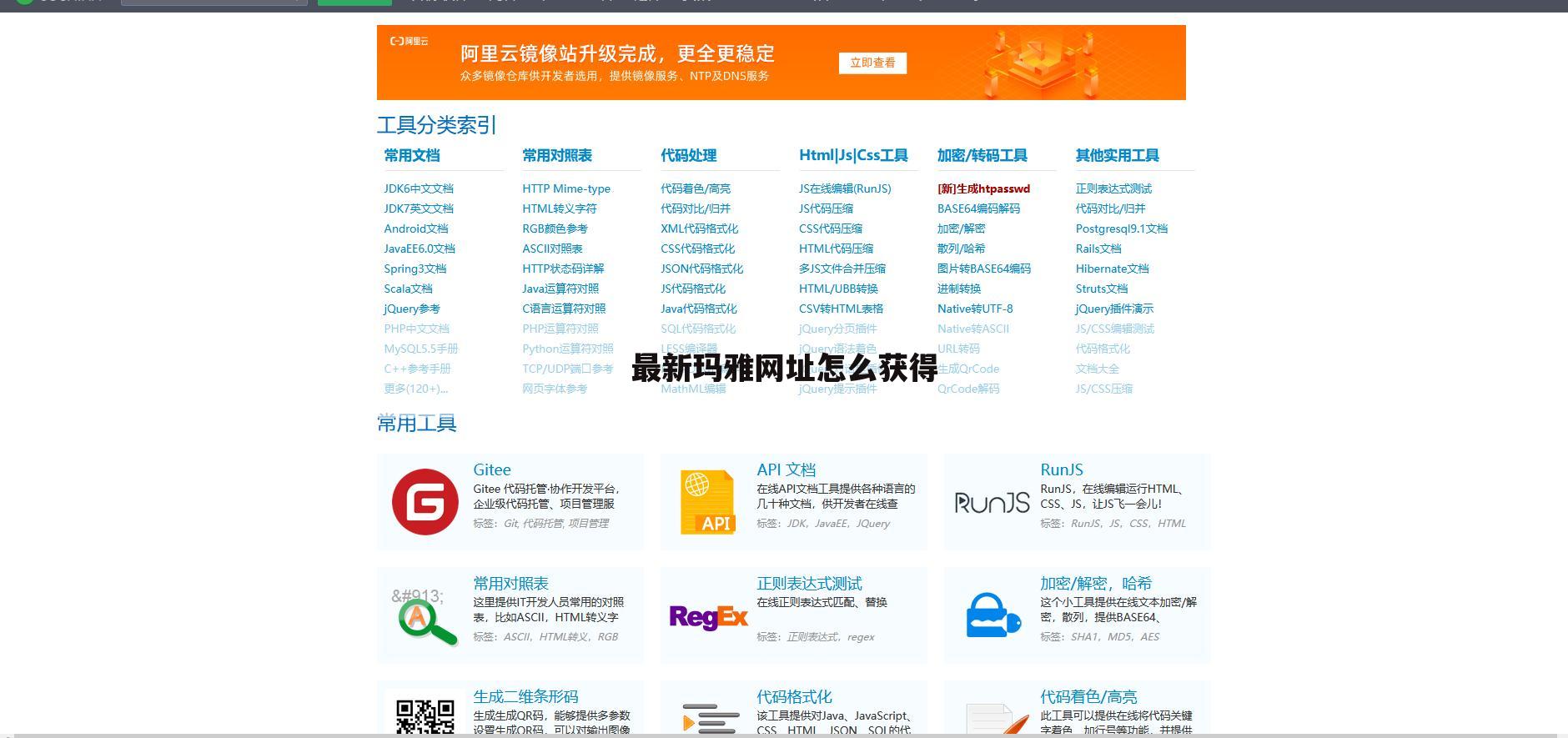Open Rails文档 link
Viewport: 1568px width, 738px height.
coord(1098,249)
